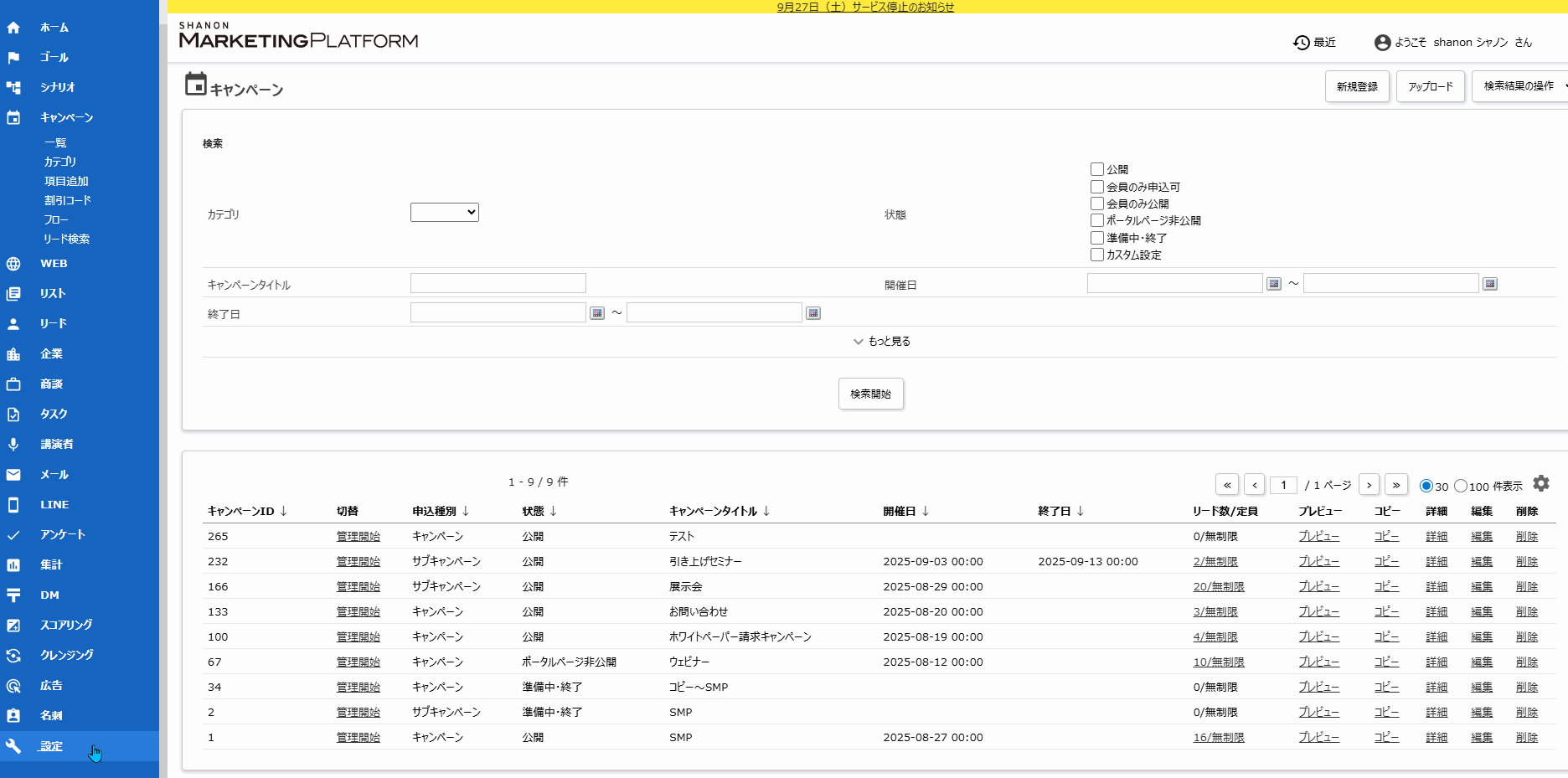Check the ポータルページ非公開 checkbox
This screenshot has height=778, width=1568.
[x=1097, y=220]
